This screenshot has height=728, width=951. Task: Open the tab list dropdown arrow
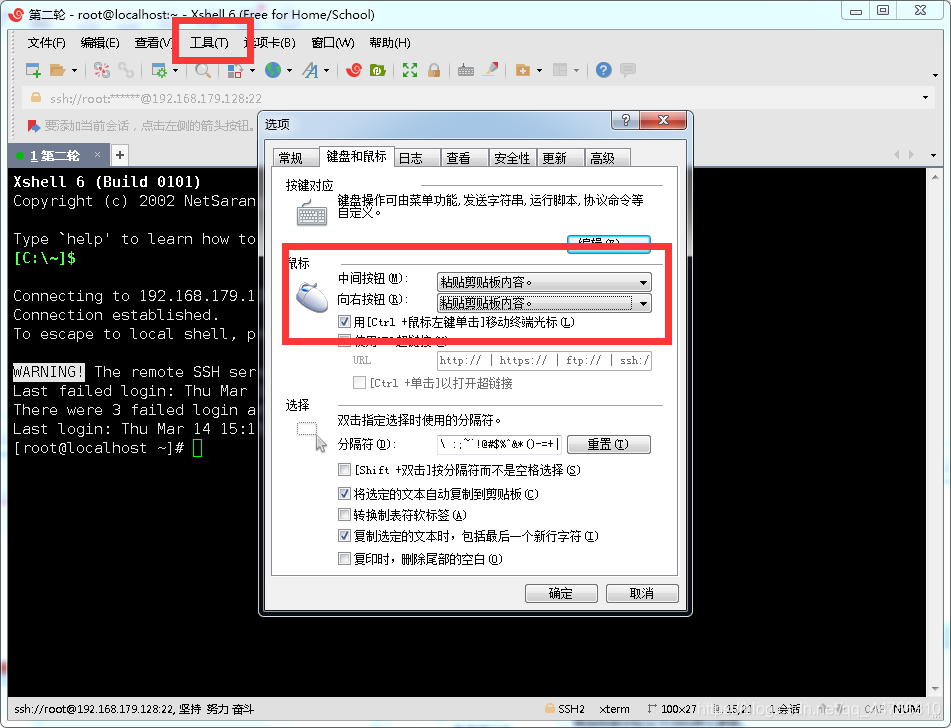point(933,155)
